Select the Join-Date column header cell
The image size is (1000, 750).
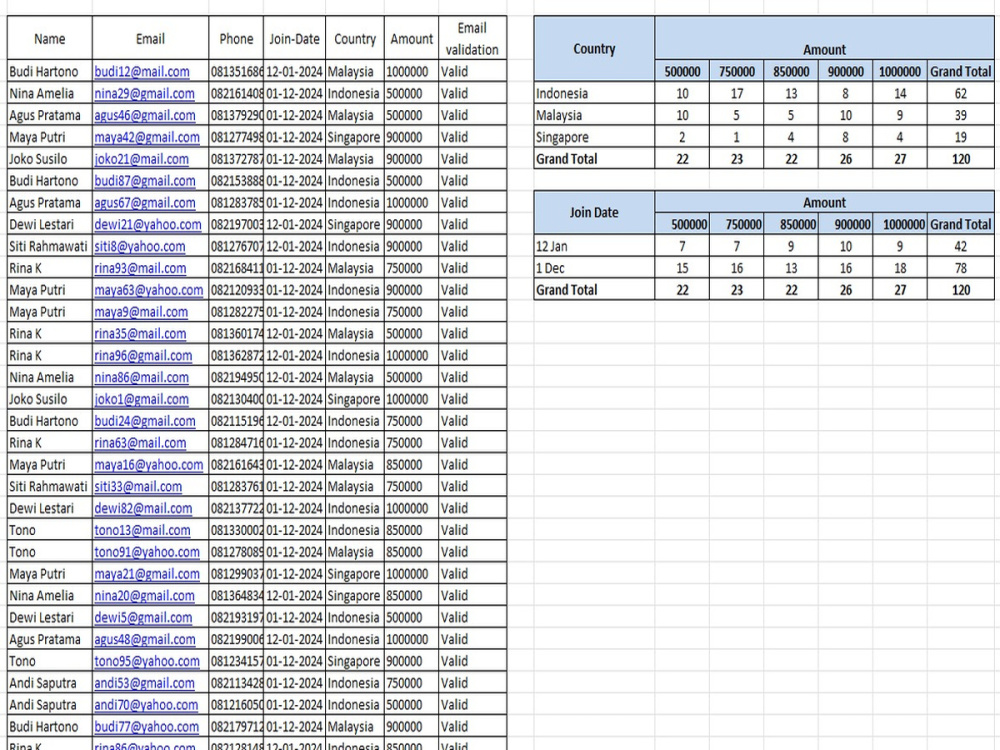[294, 38]
